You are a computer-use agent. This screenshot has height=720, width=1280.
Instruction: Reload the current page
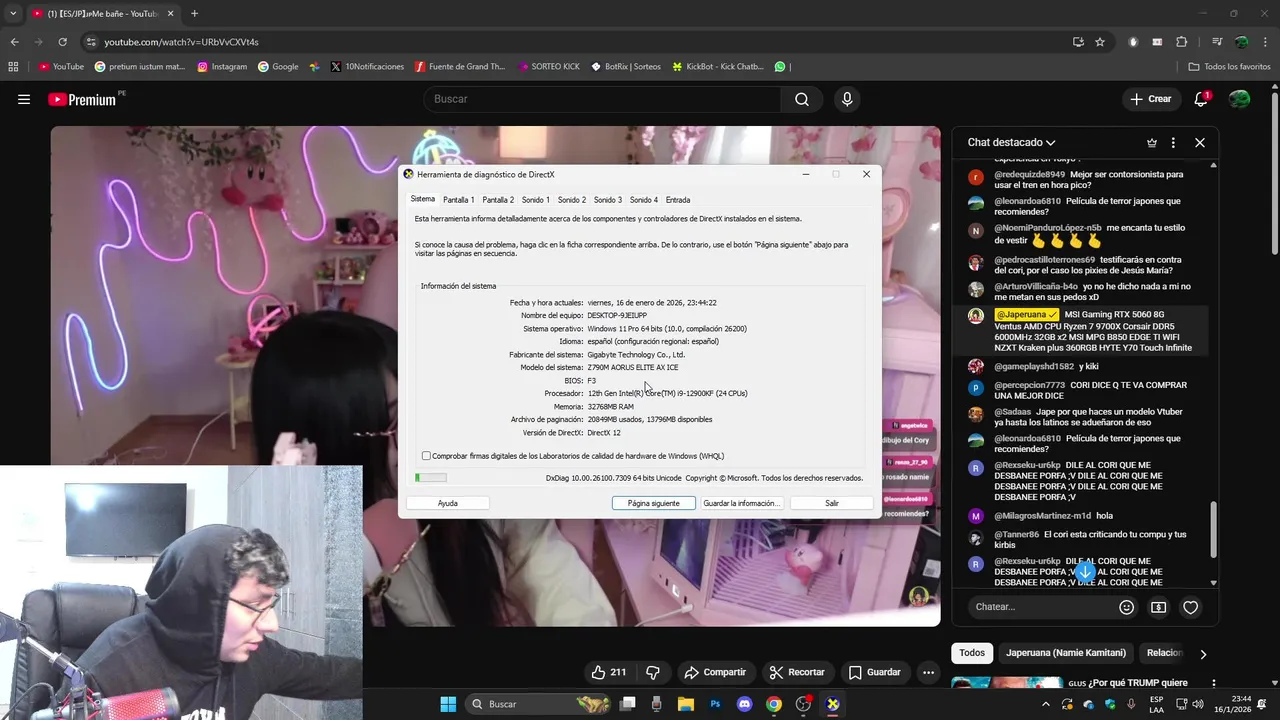coord(62,42)
